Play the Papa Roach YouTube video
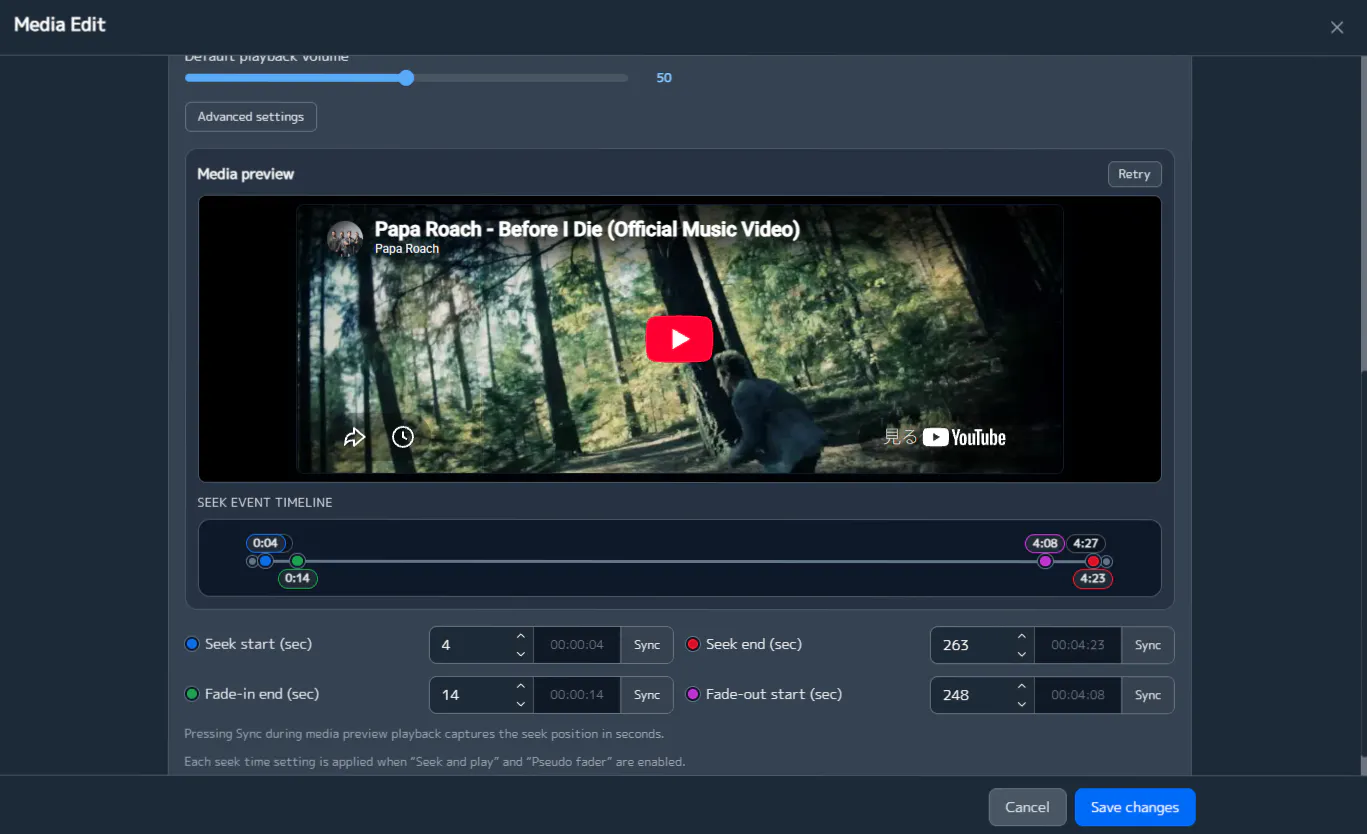Screen dimensions: 1367x834 coord(679,339)
